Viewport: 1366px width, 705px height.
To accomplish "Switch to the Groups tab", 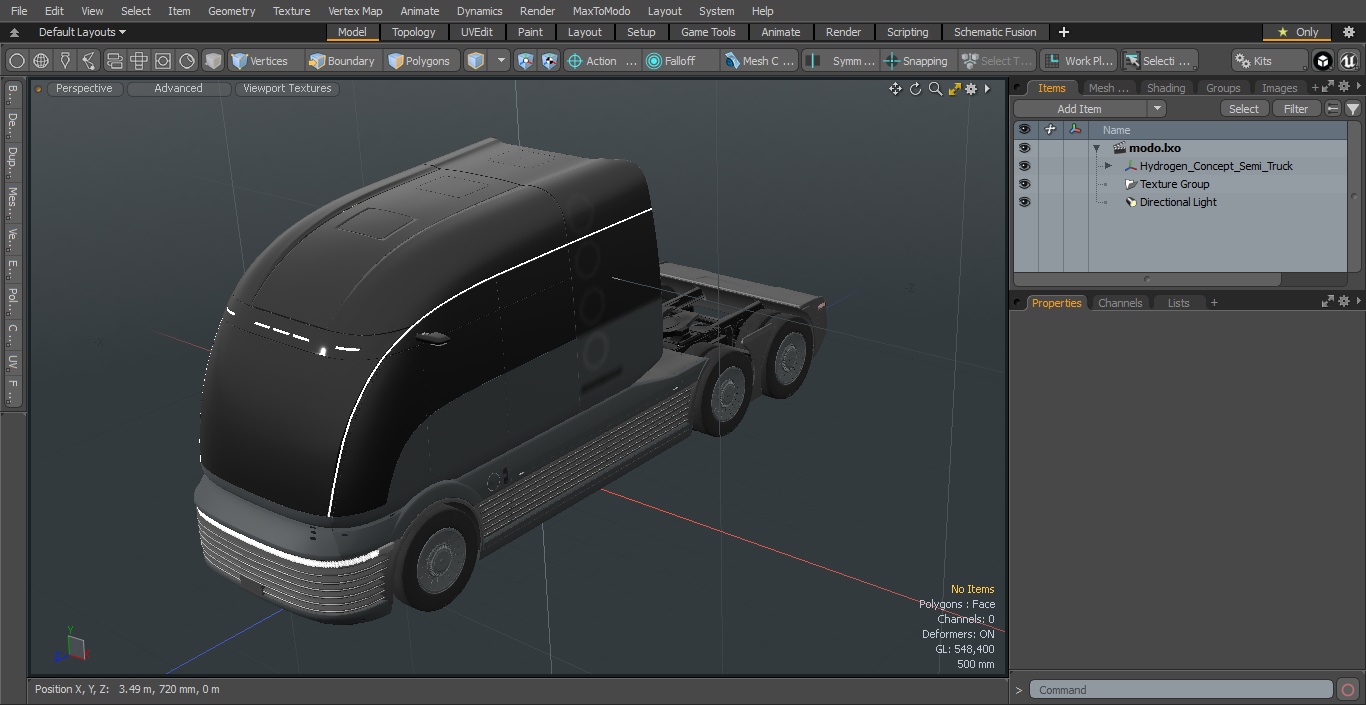I will [x=1223, y=88].
